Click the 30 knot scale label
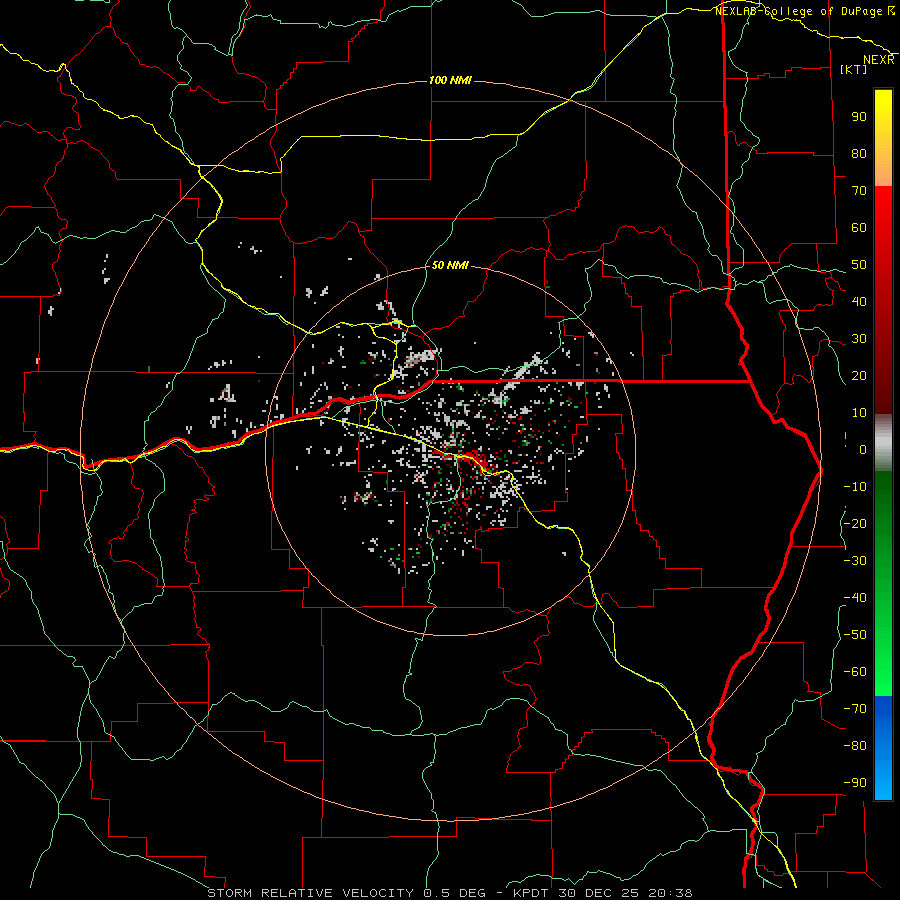Screen dimensions: 900x900 pos(859,339)
